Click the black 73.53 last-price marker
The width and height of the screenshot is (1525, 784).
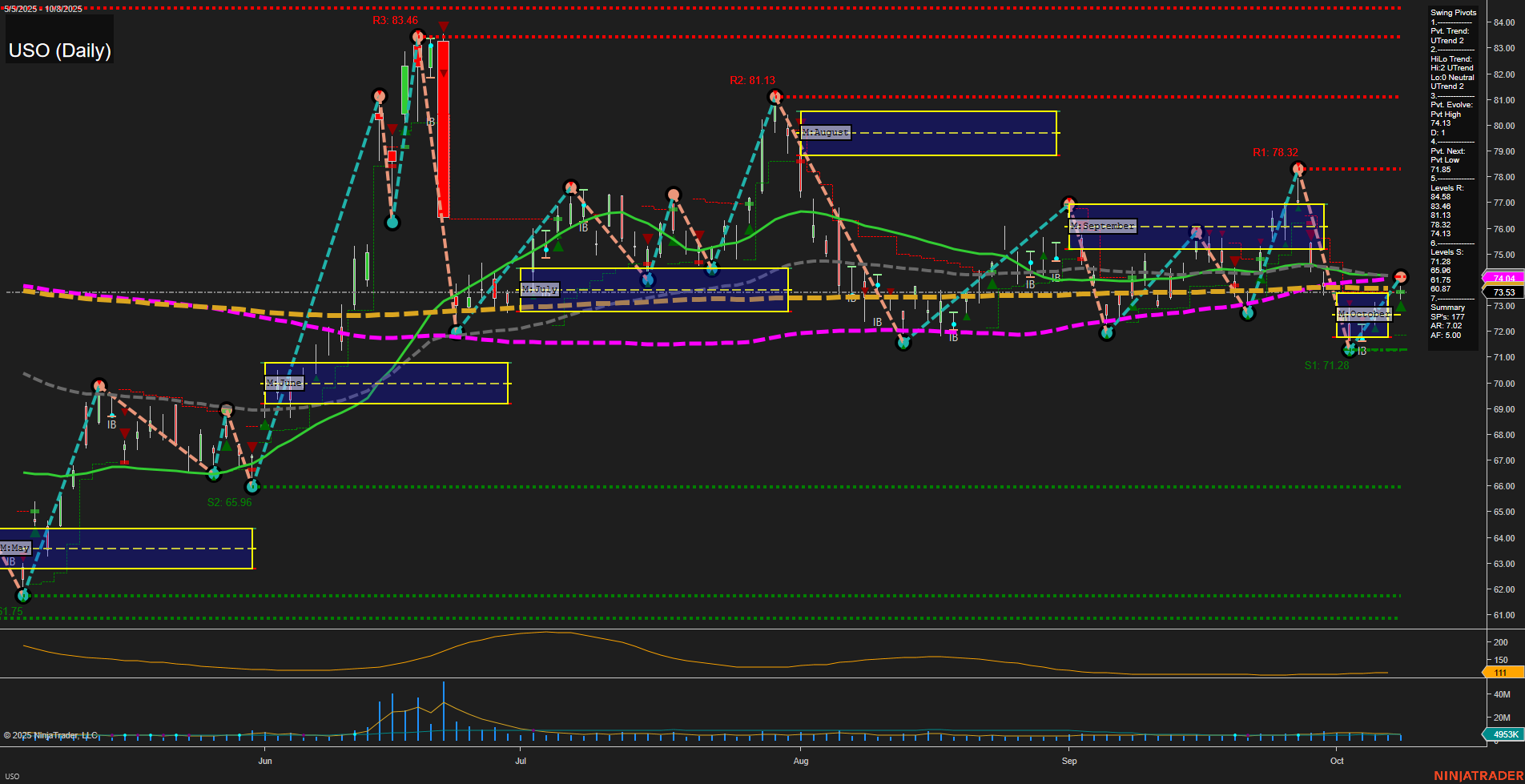pyautogui.click(x=1501, y=291)
